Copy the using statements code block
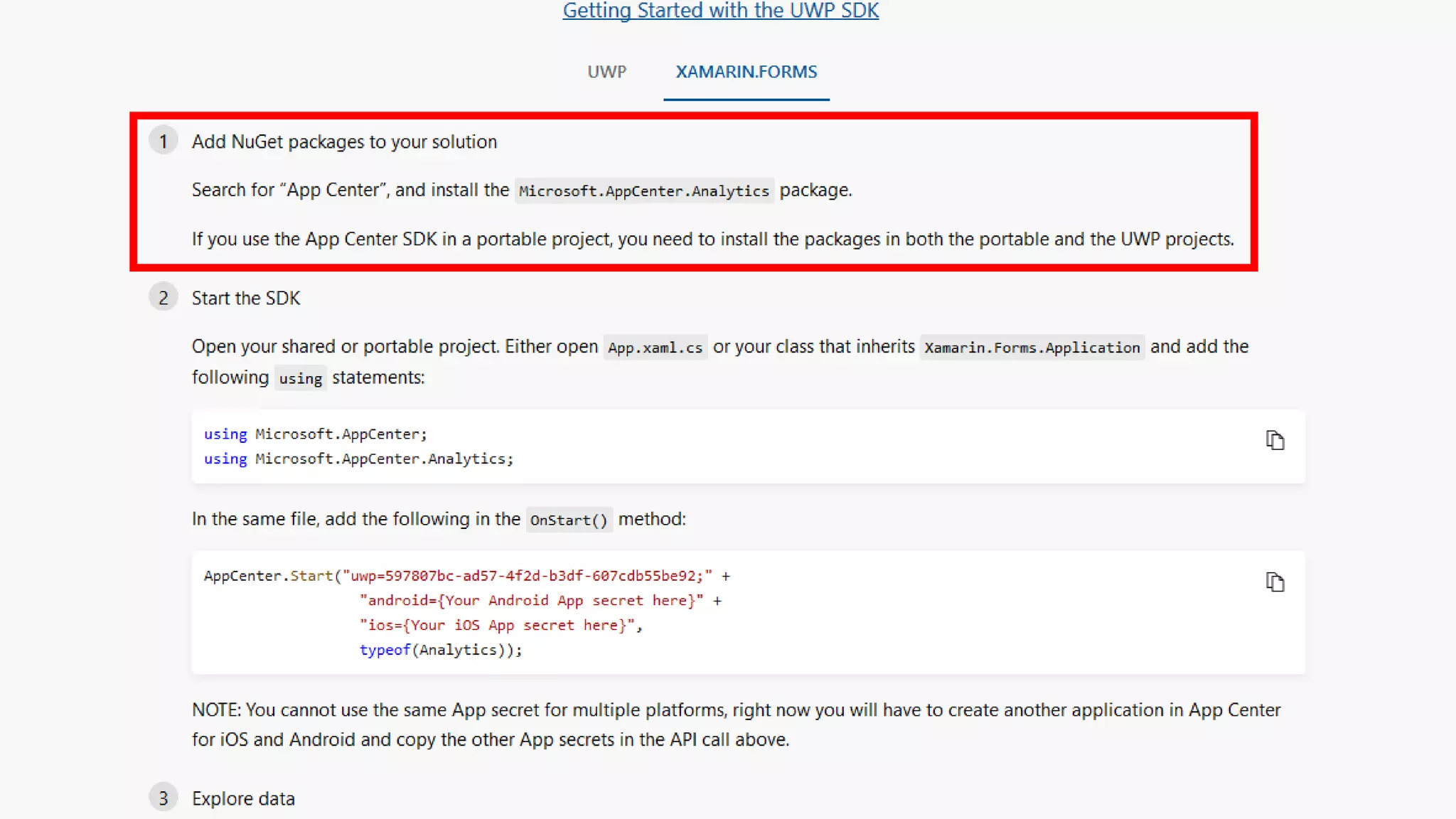The image size is (1456, 819). pyautogui.click(x=1275, y=441)
